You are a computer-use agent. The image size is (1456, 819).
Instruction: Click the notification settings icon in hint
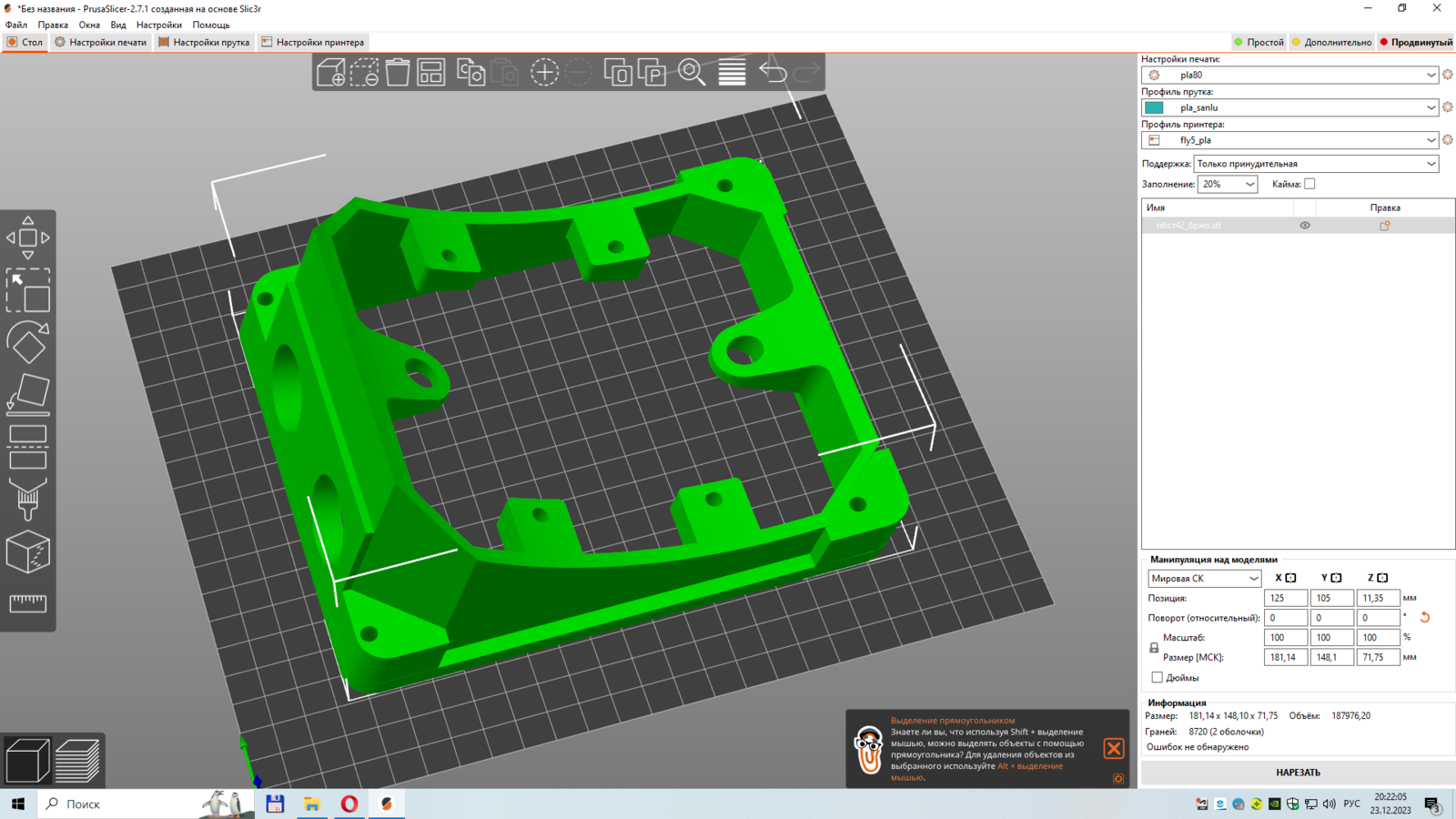click(x=1118, y=779)
